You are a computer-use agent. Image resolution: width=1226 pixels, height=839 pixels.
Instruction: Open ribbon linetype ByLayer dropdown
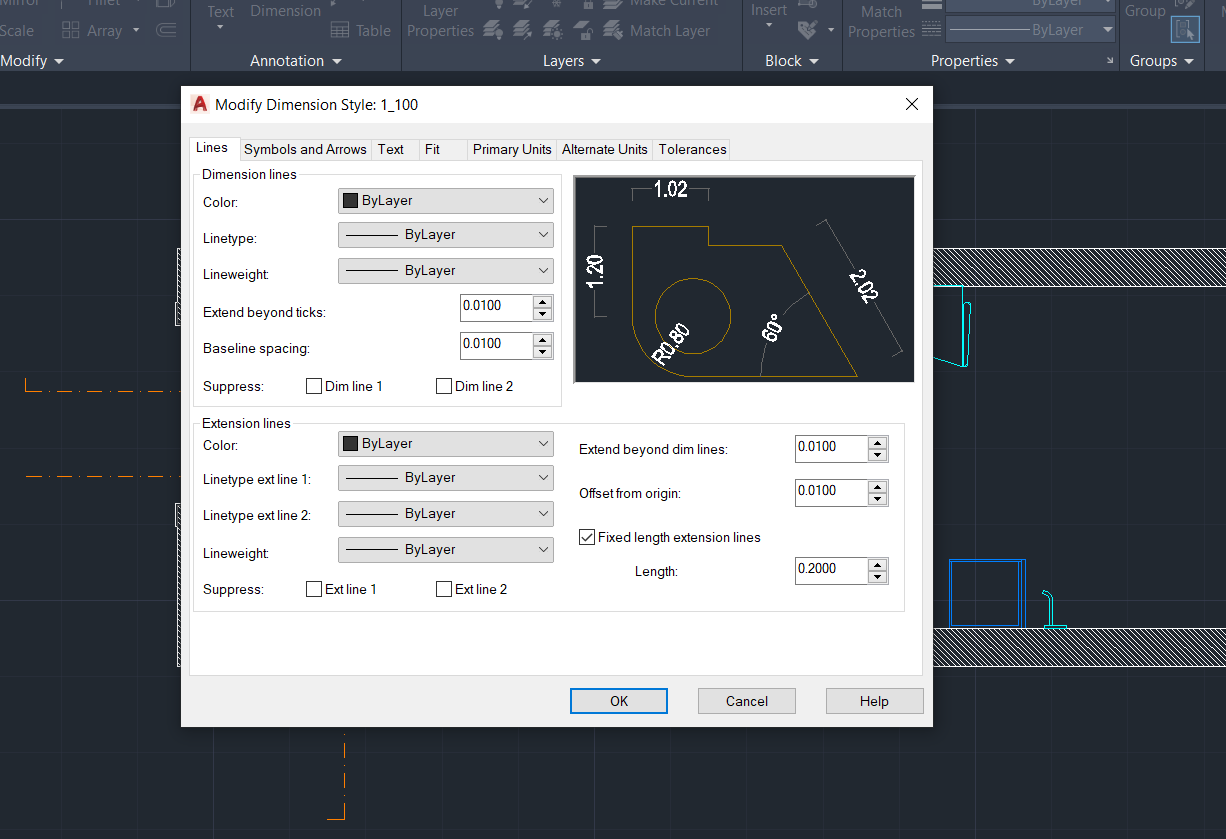[x=1031, y=30]
